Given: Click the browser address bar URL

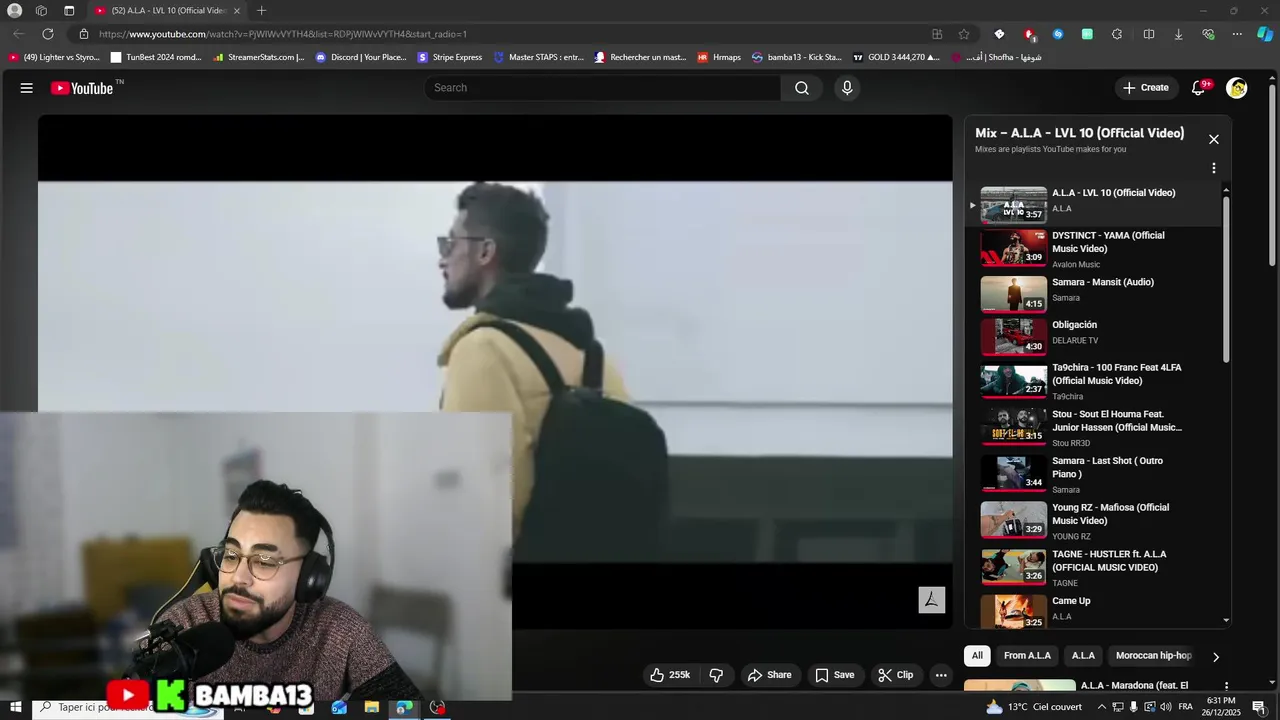Looking at the screenshot, I should [283, 34].
